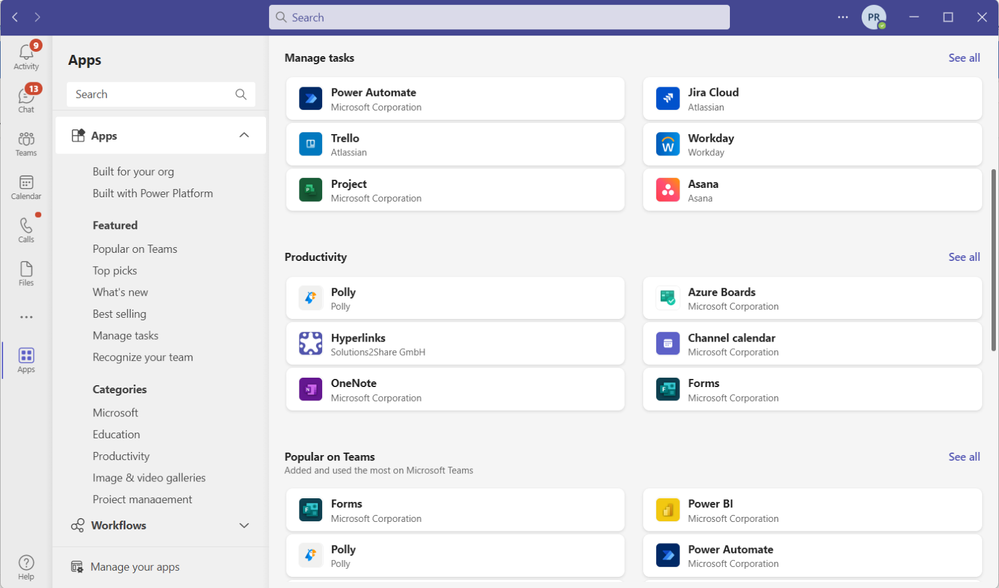Click the Jira Cloud app icon
This screenshot has width=999, height=588.
668,99
